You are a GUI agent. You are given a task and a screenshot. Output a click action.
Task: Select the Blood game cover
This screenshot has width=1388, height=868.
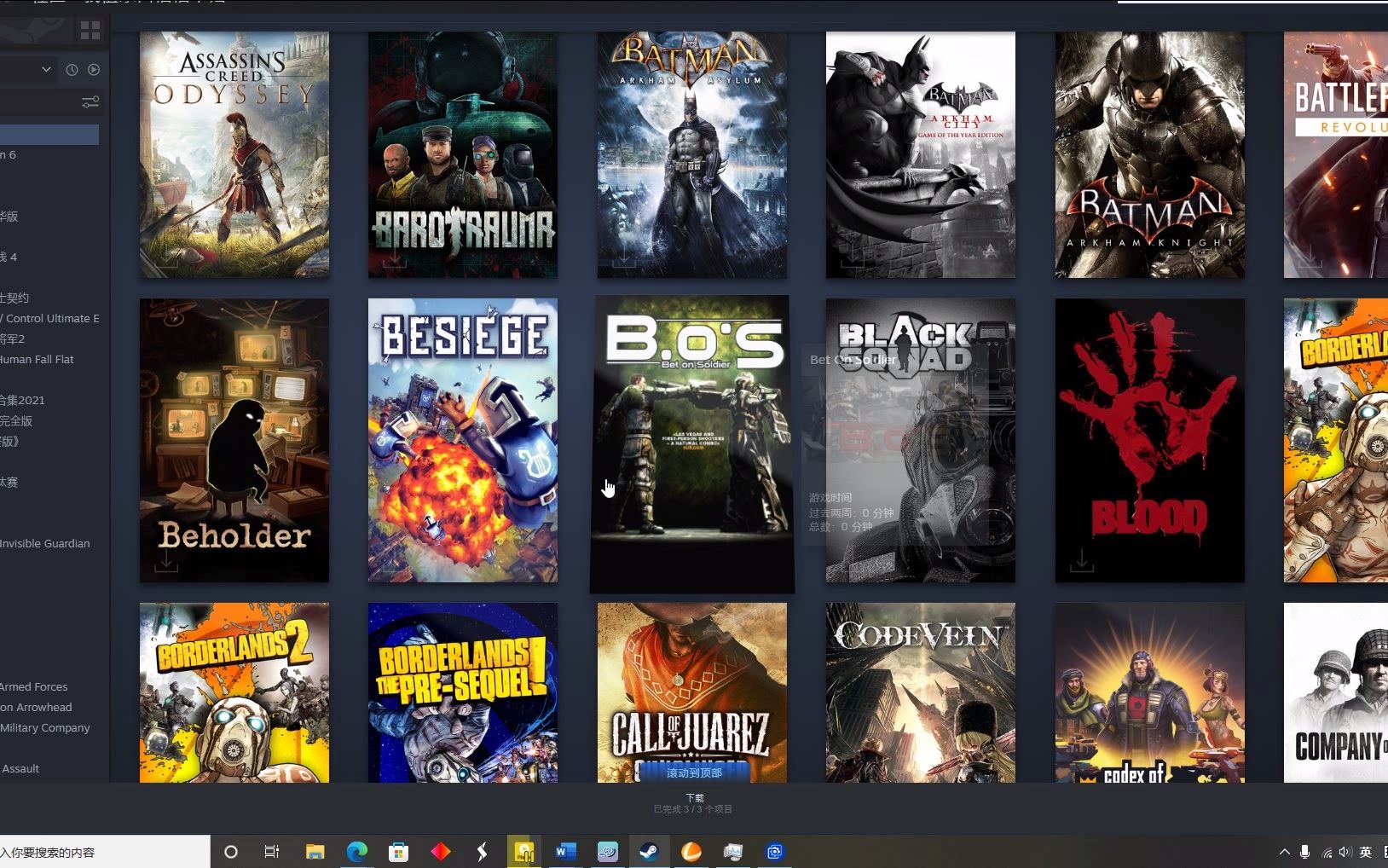(1150, 441)
